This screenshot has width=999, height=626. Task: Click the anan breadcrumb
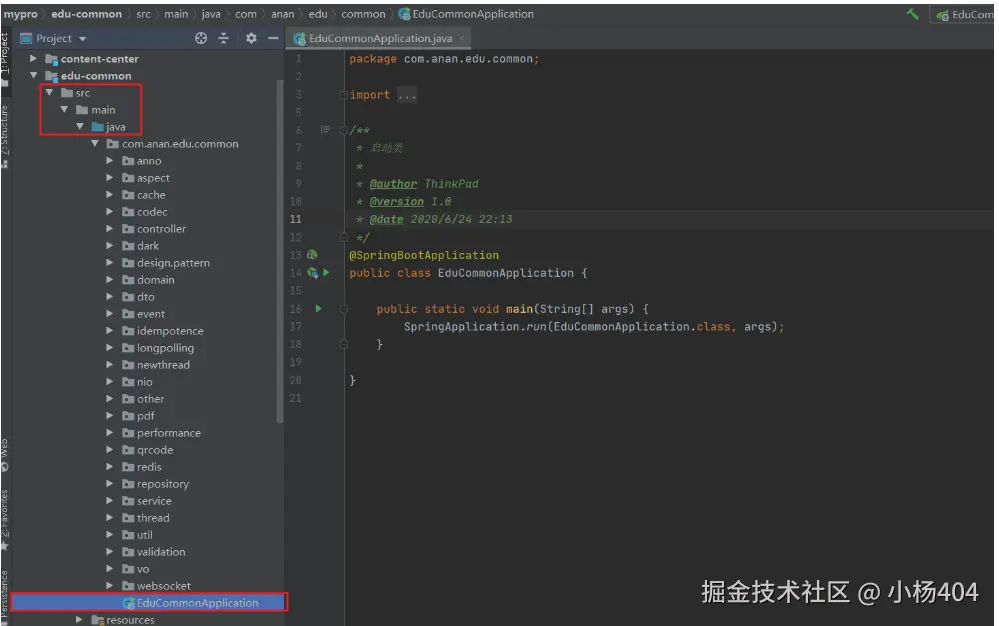[282, 14]
